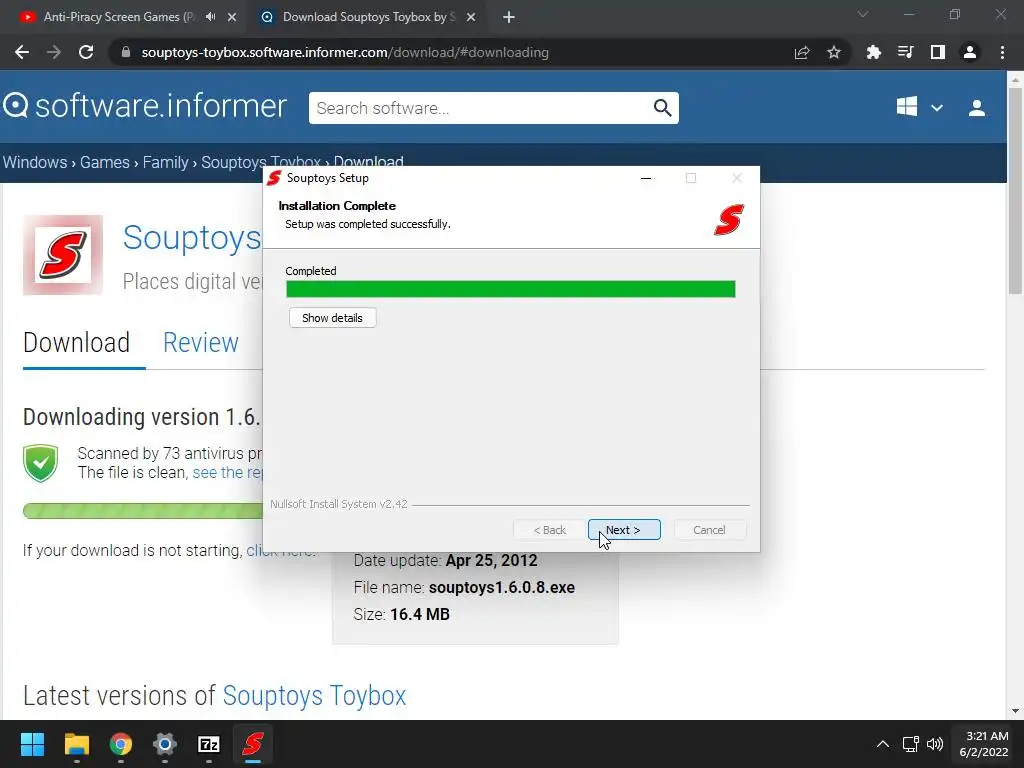Open Chrome profile avatar
The height and width of the screenshot is (768, 1024).
(x=970, y=52)
